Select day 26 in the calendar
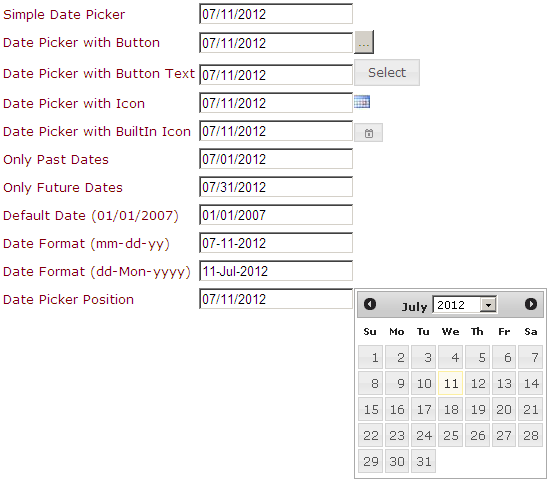This screenshot has height=490, width=556. [x=477, y=435]
